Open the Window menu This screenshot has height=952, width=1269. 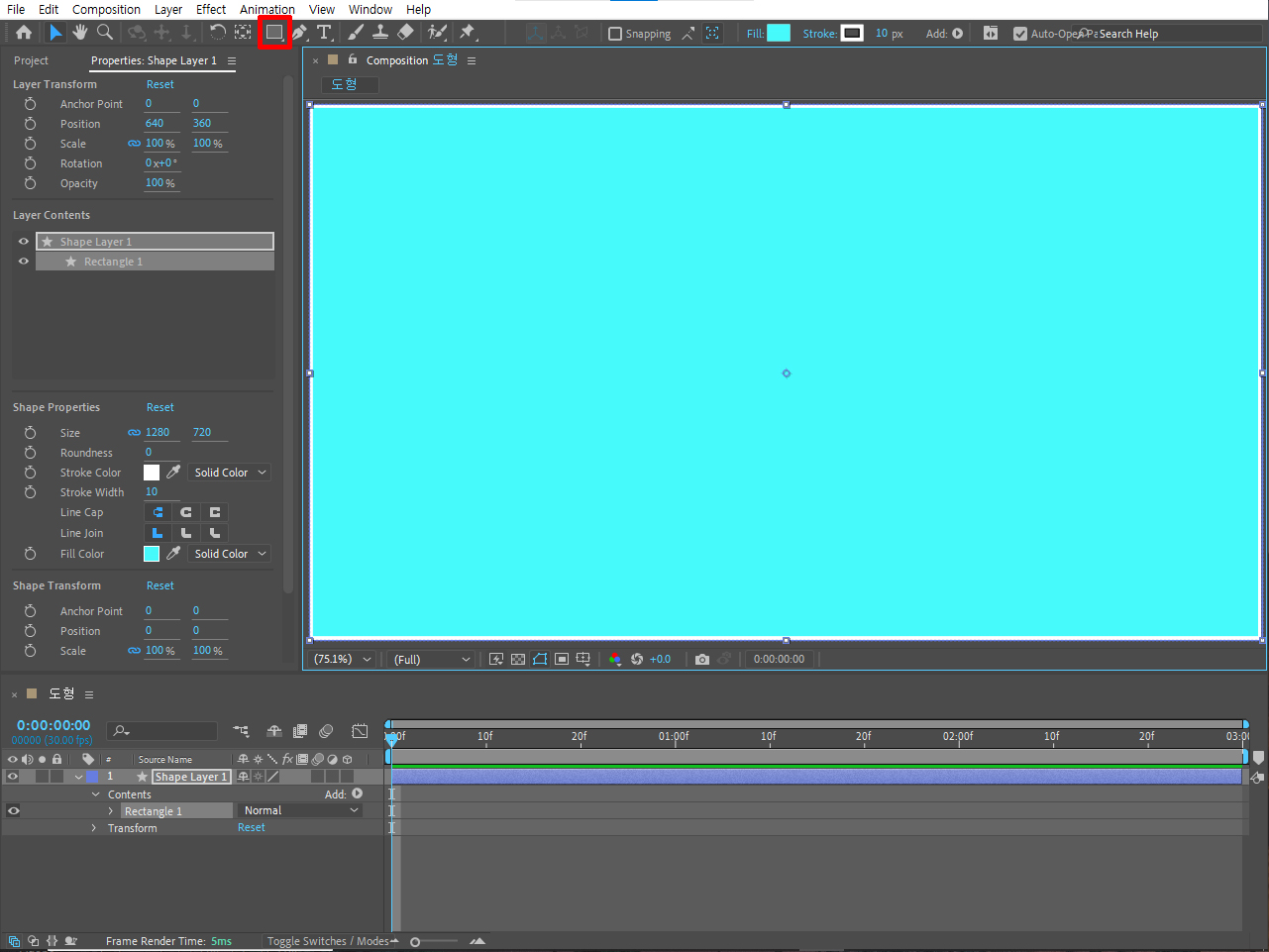370,9
